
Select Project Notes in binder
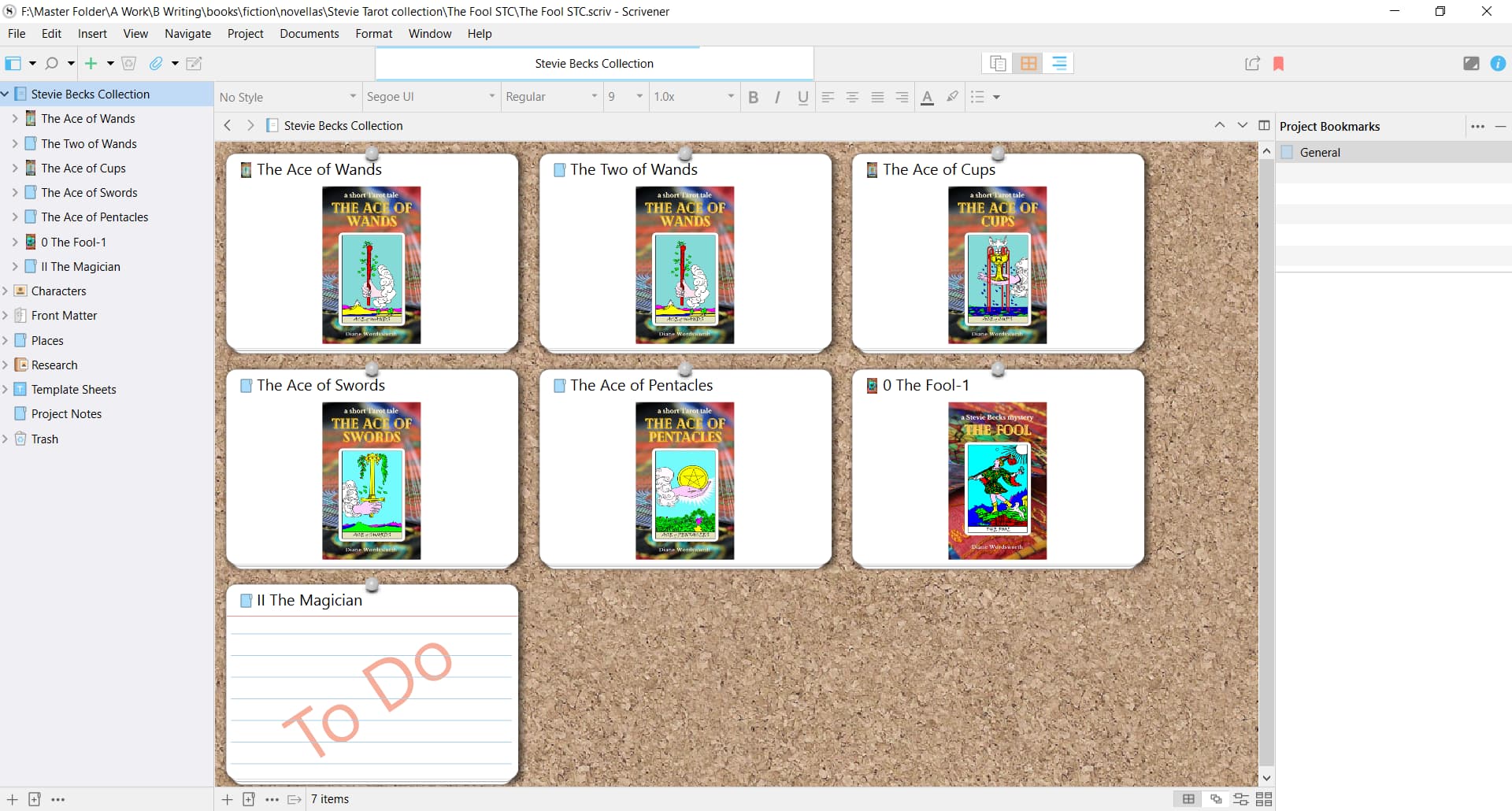click(x=67, y=413)
